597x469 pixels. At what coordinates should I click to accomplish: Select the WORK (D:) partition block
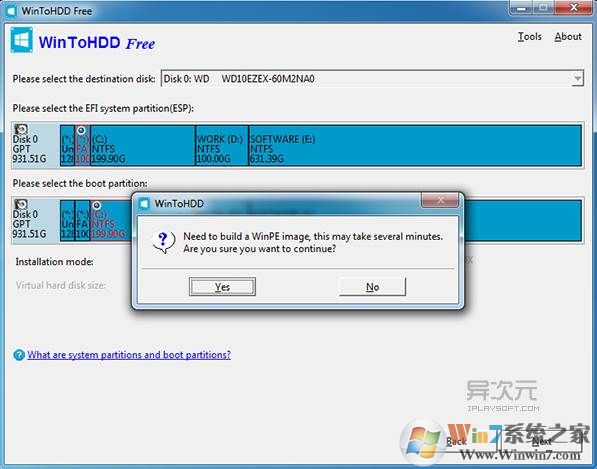[222, 146]
